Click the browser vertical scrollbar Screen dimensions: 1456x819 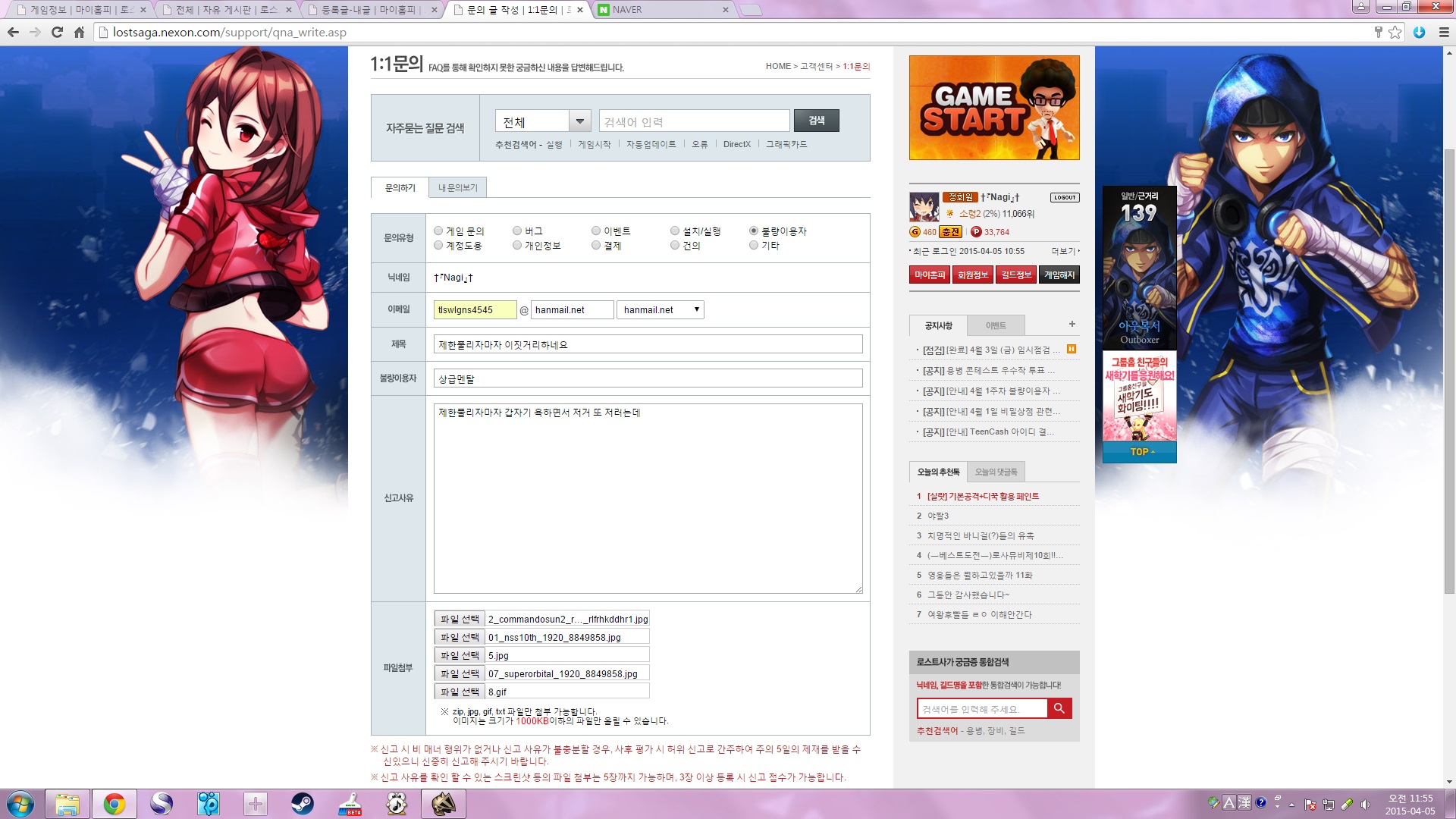pyautogui.click(x=1449, y=372)
